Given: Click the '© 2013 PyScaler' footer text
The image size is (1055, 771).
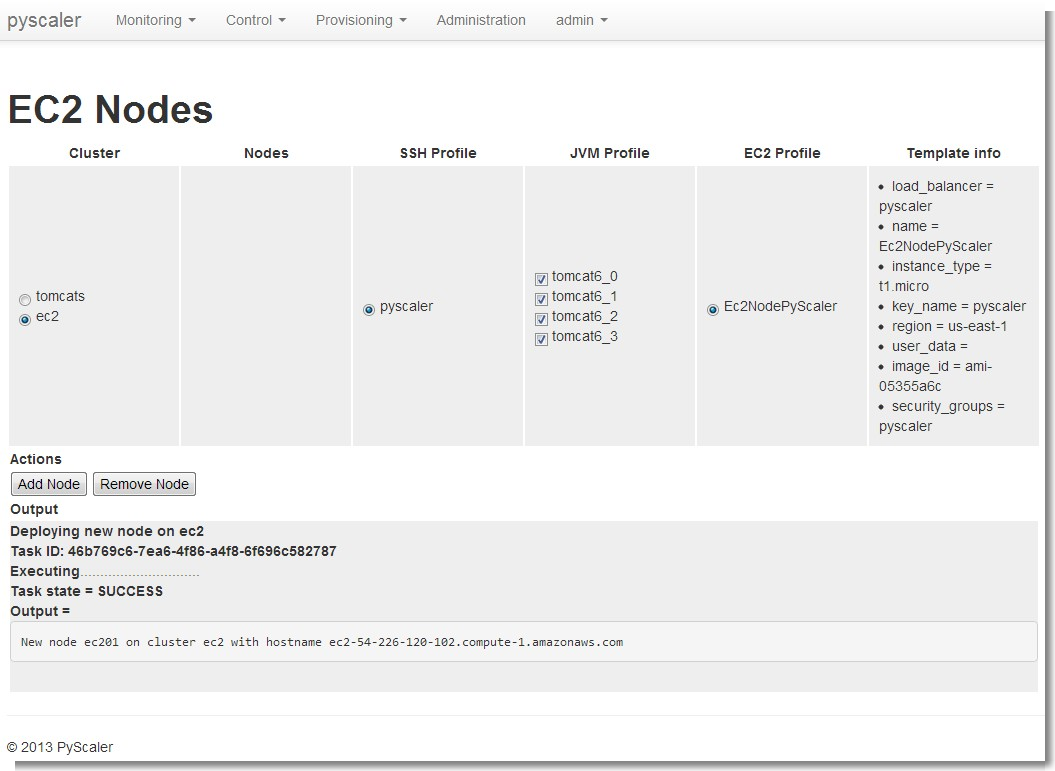Looking at the screenshot, I should point(60,747).
